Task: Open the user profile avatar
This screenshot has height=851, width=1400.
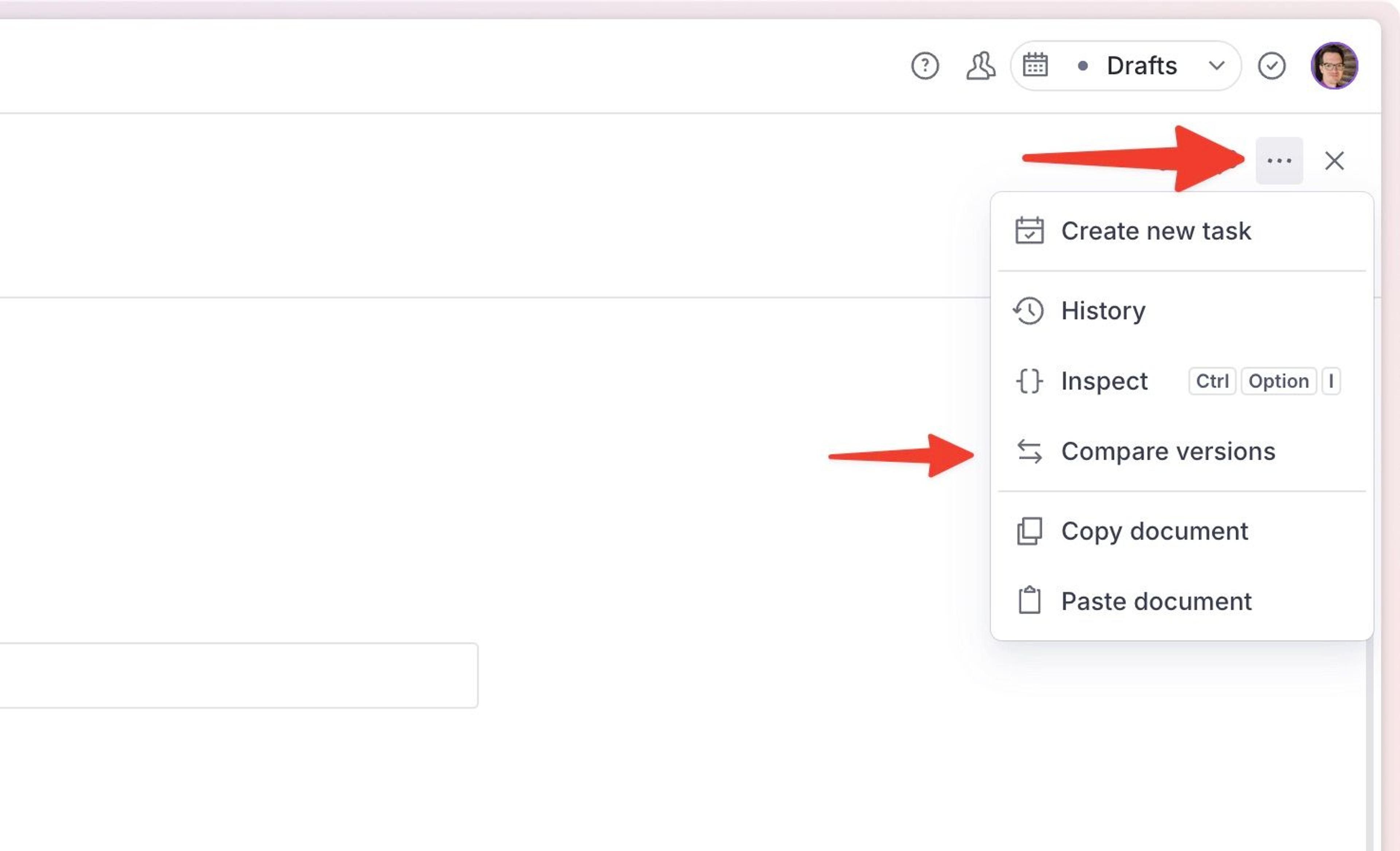Action: 1334,66
